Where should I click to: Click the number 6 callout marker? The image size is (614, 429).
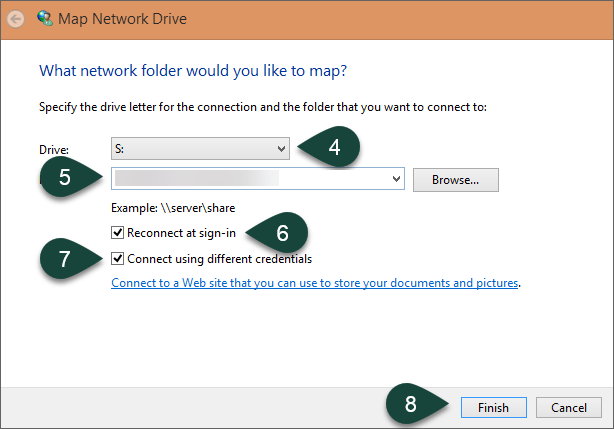click(281, 234)
